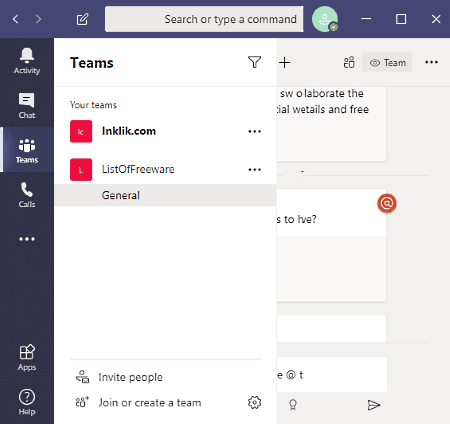
Task: Go back with the back arrow
Action: (x=15, y=19)
